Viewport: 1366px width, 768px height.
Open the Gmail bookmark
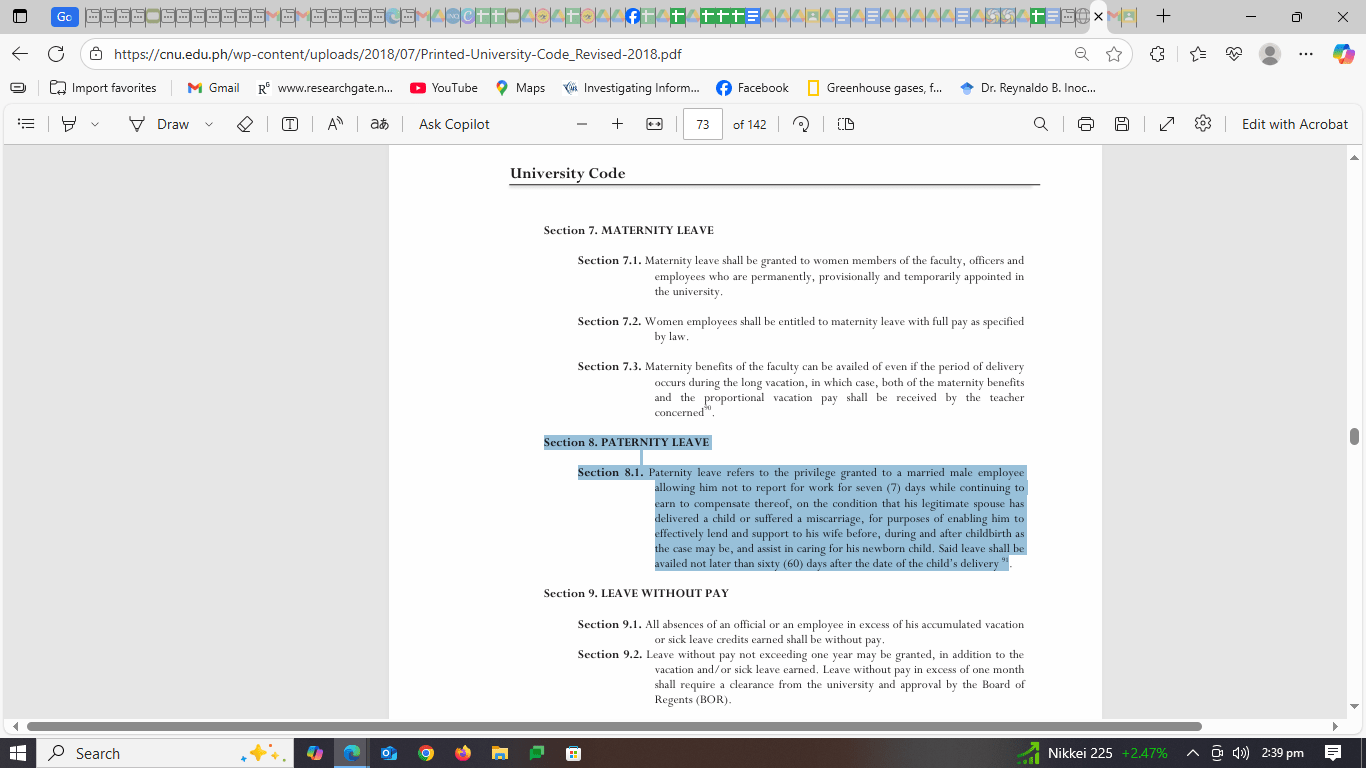coord(213,88)
